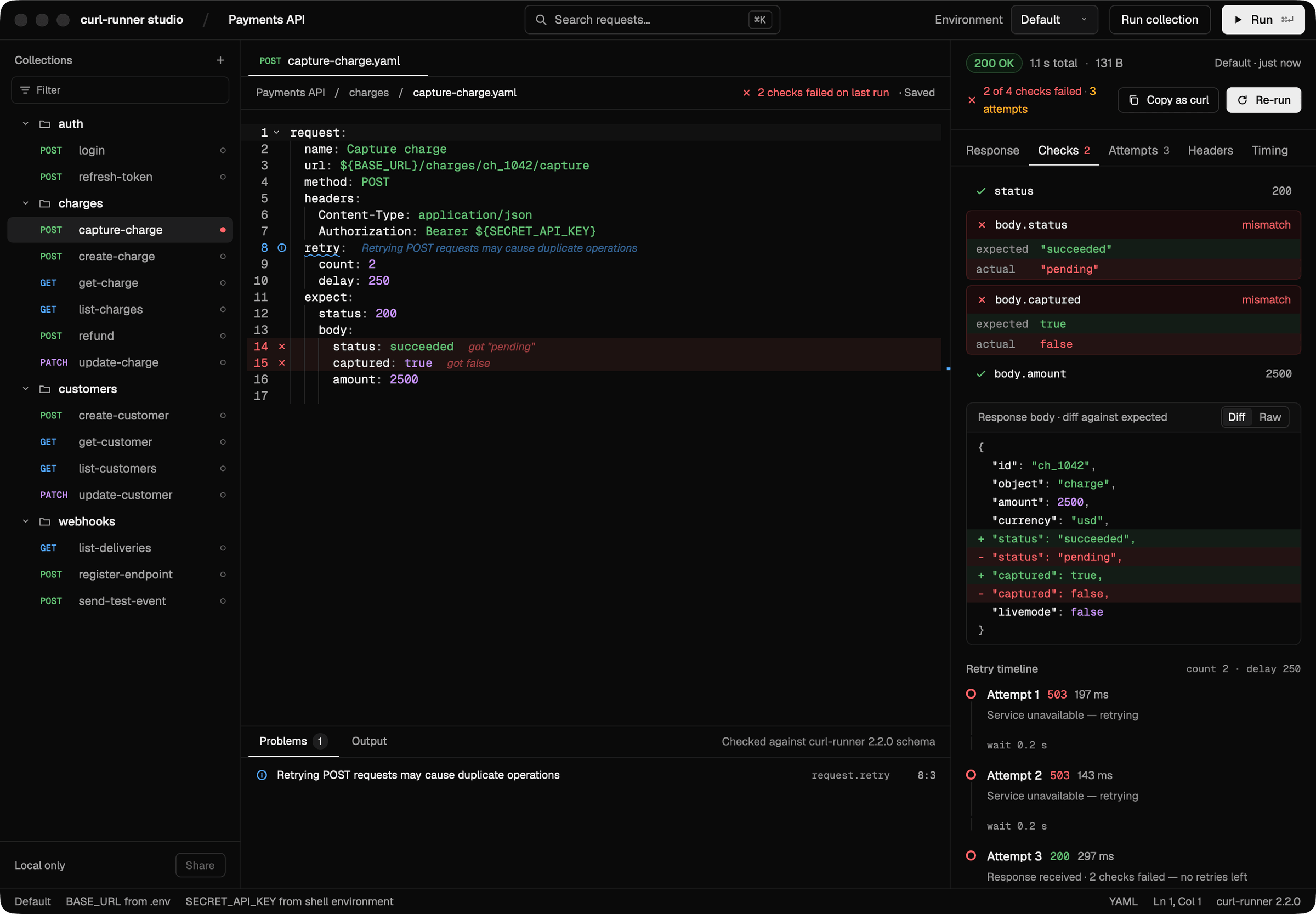Click the red X marker on line 14
Viewport: 1316px width, 914px height.
click(x=282, y=347)
